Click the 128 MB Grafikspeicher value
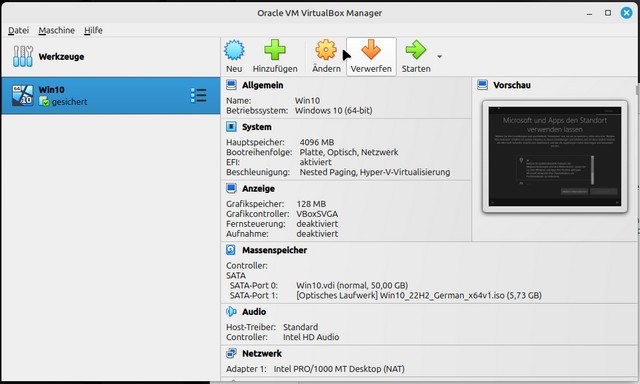The height and width of the screenshot is (384, 640). [311, 204]
